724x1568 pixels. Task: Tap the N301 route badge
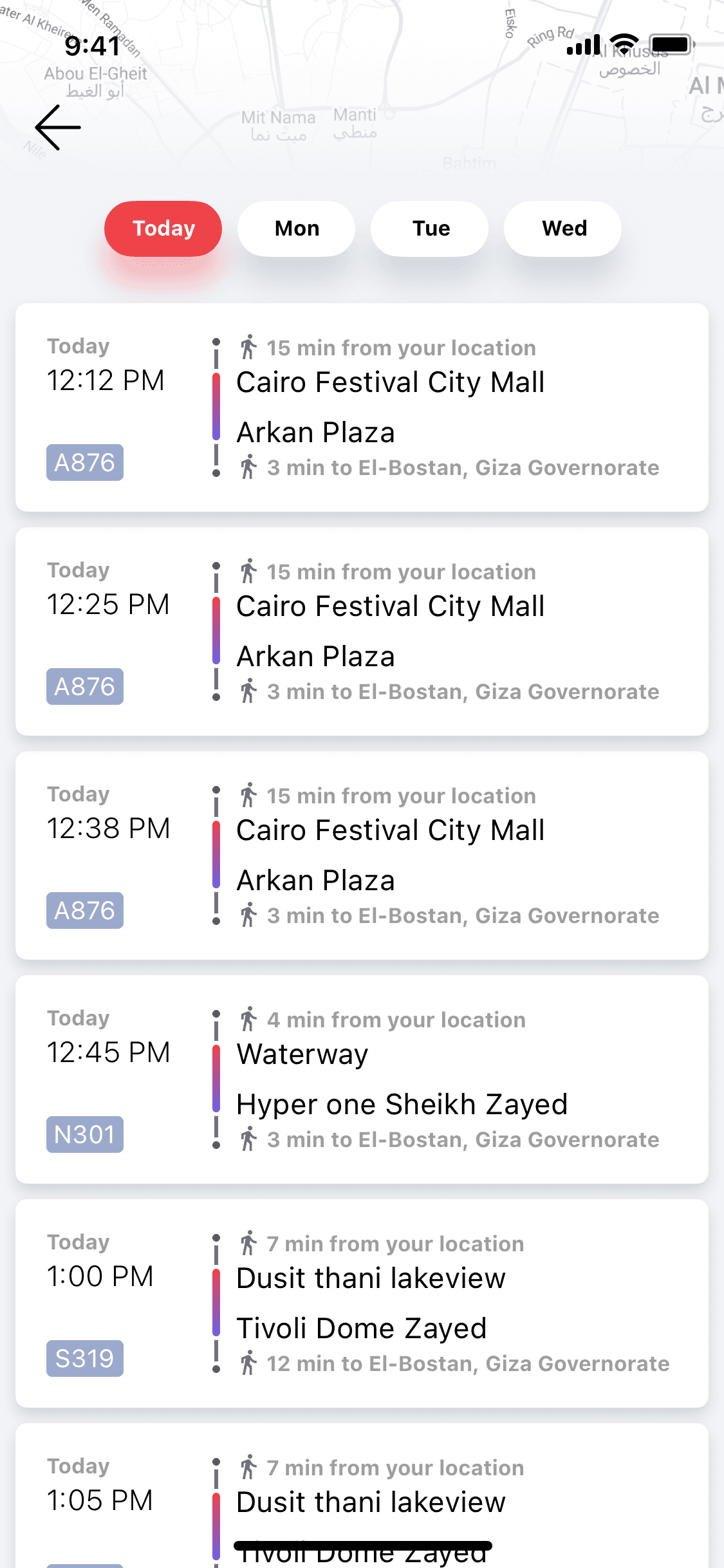[x=85, y=1134]
